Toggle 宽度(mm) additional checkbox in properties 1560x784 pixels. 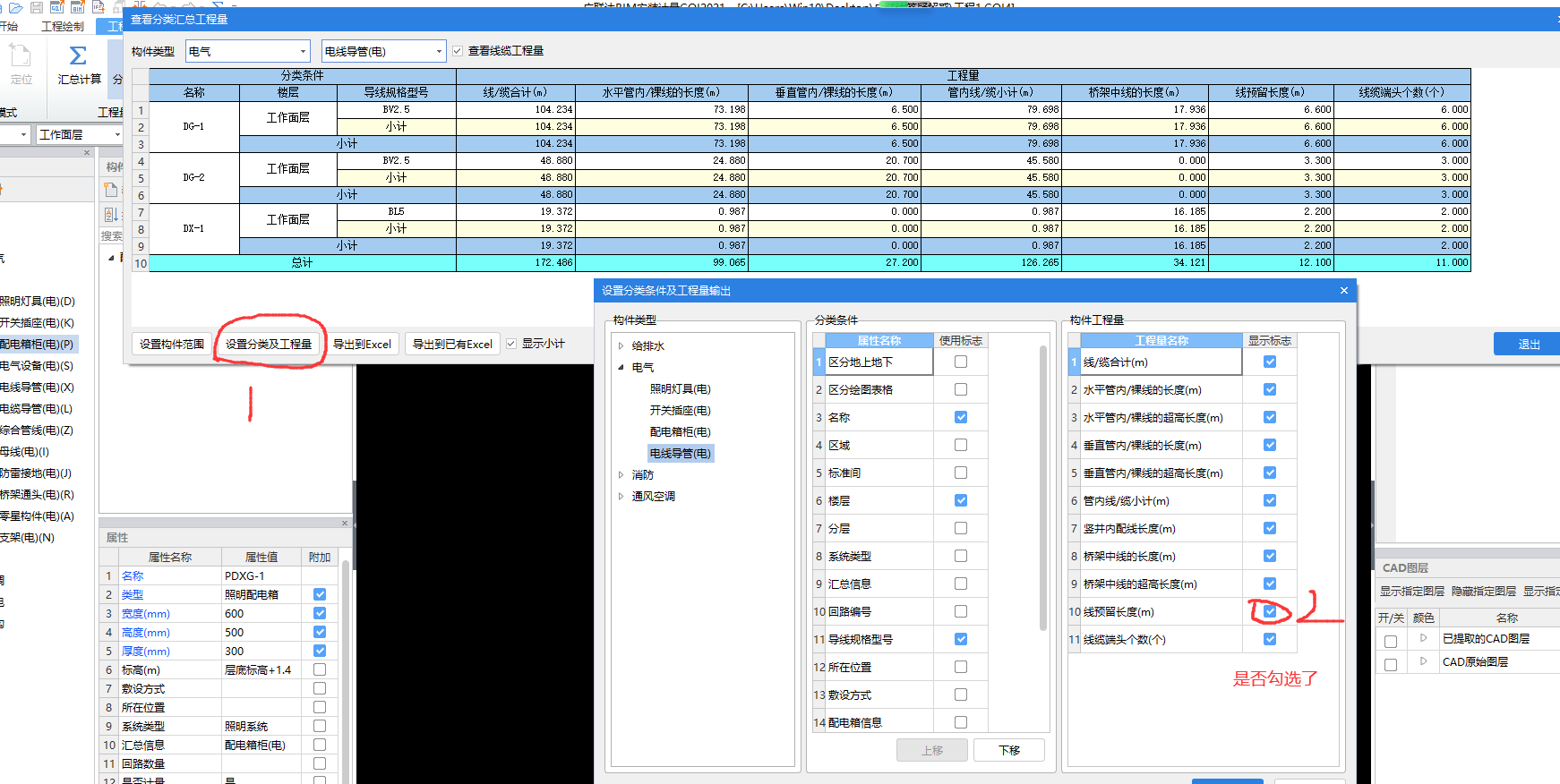pos(320,613)
